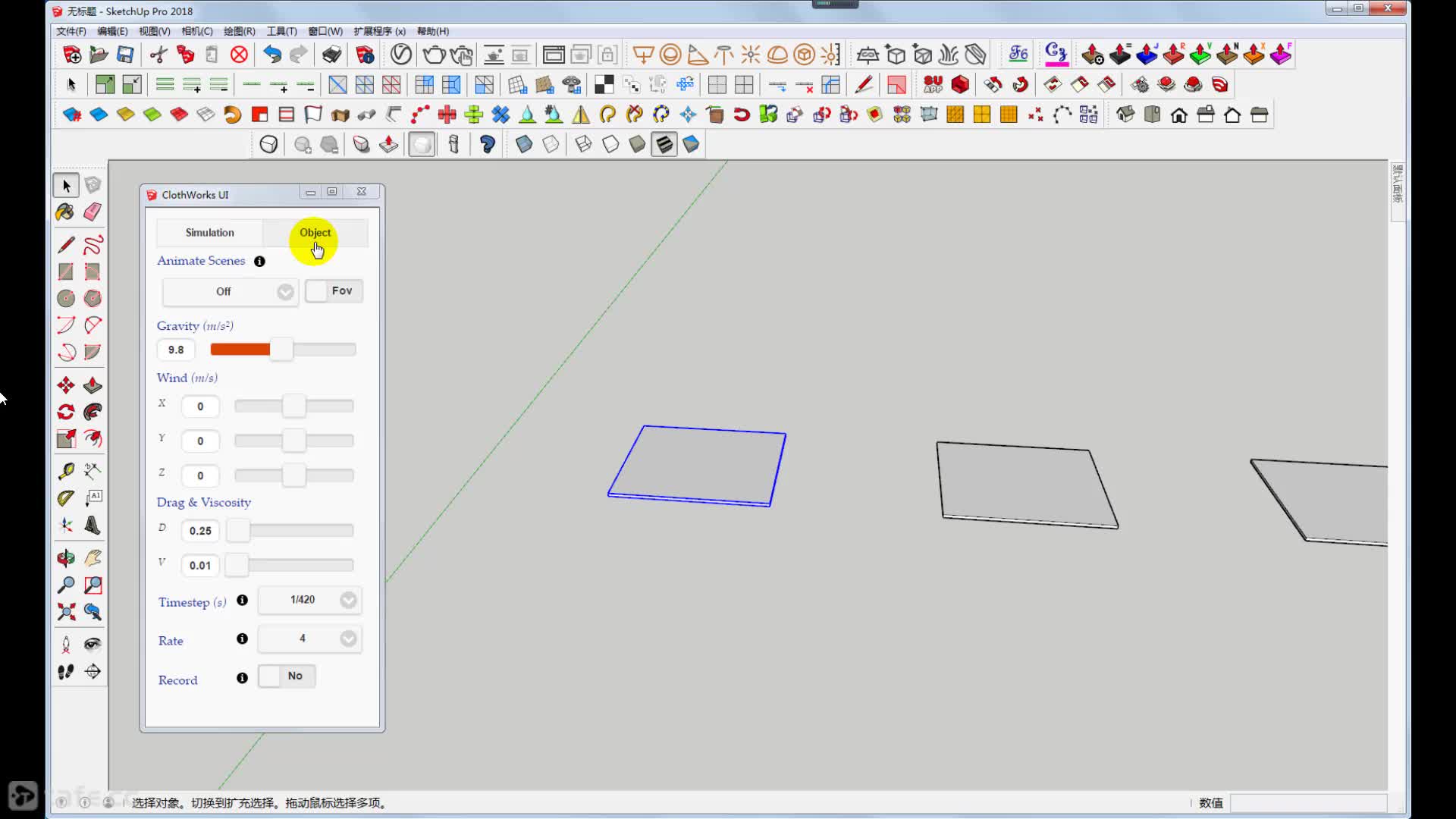Click the Wind Y slider handle
This screenshot has width=1456, height=819.
coord(293,441)
